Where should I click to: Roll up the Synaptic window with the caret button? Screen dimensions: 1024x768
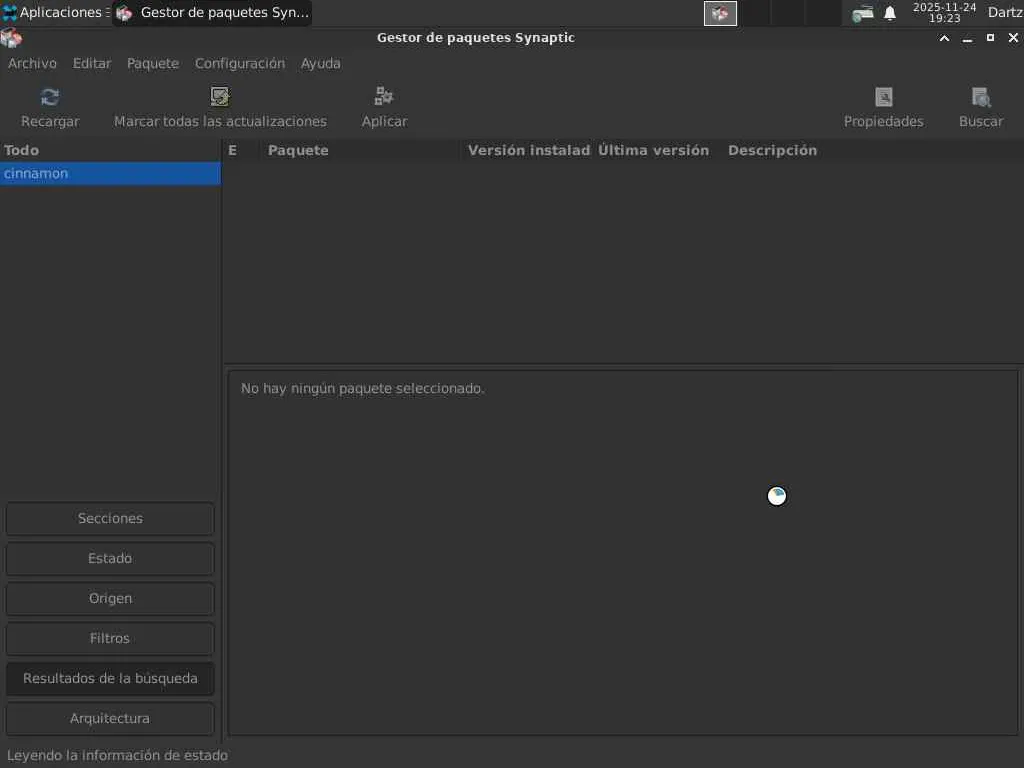coord(944,38)
